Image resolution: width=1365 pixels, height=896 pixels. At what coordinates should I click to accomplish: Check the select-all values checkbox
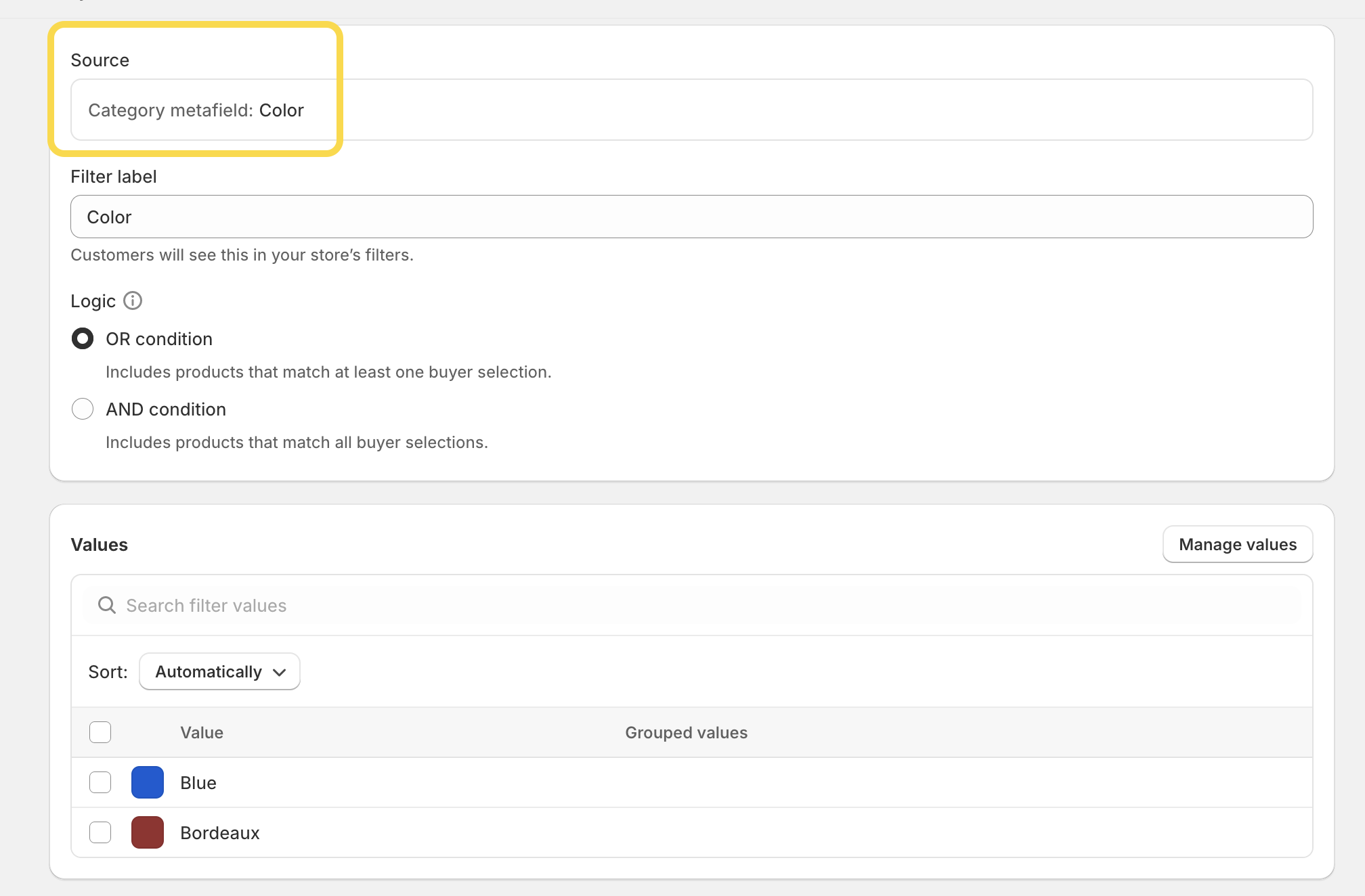click(x=100, y=732)
